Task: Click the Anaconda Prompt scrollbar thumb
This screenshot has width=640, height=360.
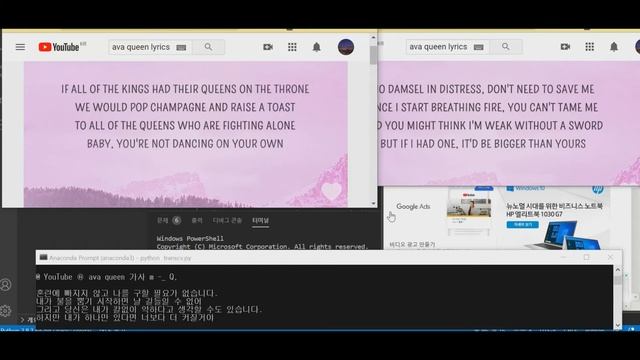Action: (618, 280)
